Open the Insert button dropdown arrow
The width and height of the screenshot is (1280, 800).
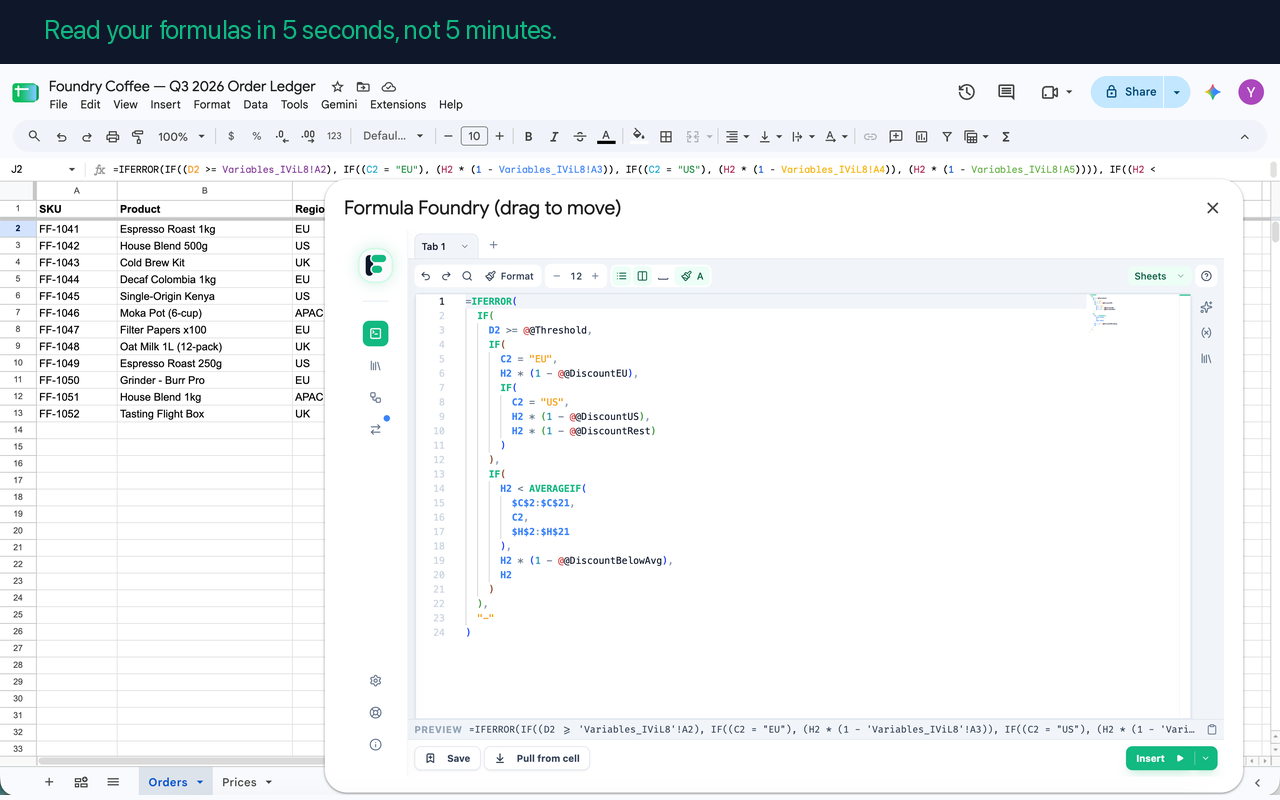(1206, 759)
